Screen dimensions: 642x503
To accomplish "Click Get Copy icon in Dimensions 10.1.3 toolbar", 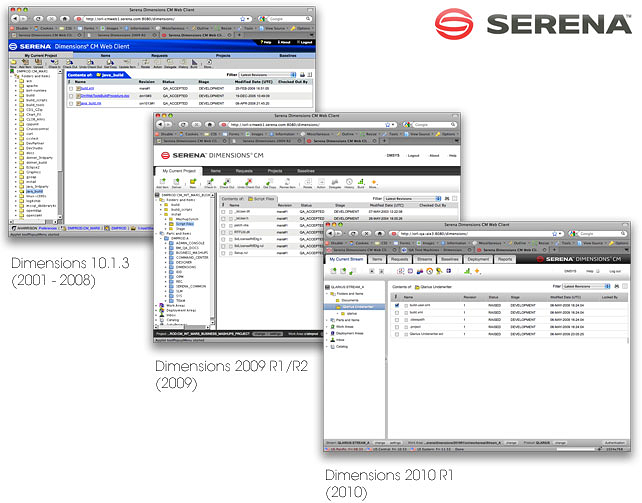I will pyautogui.click(x=110, y=62).
